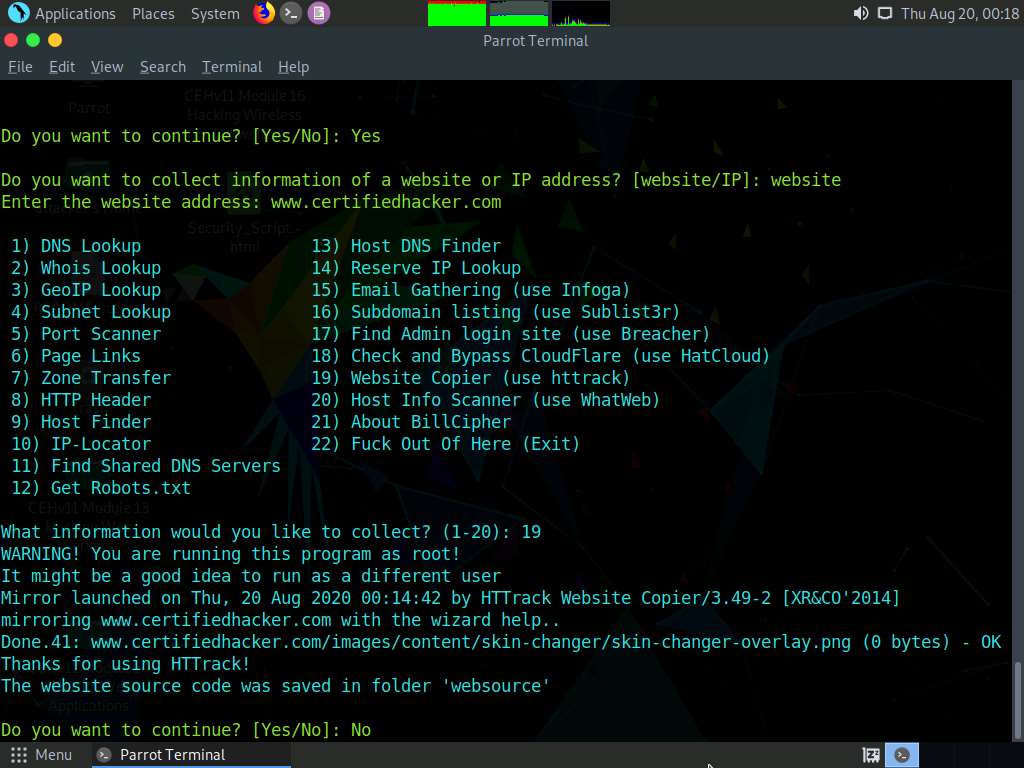Image resolution: width=1024 pixels, height=768 pixels.
Task: Click the text '2) Whois Lookup'
Action: click(86, 268)
